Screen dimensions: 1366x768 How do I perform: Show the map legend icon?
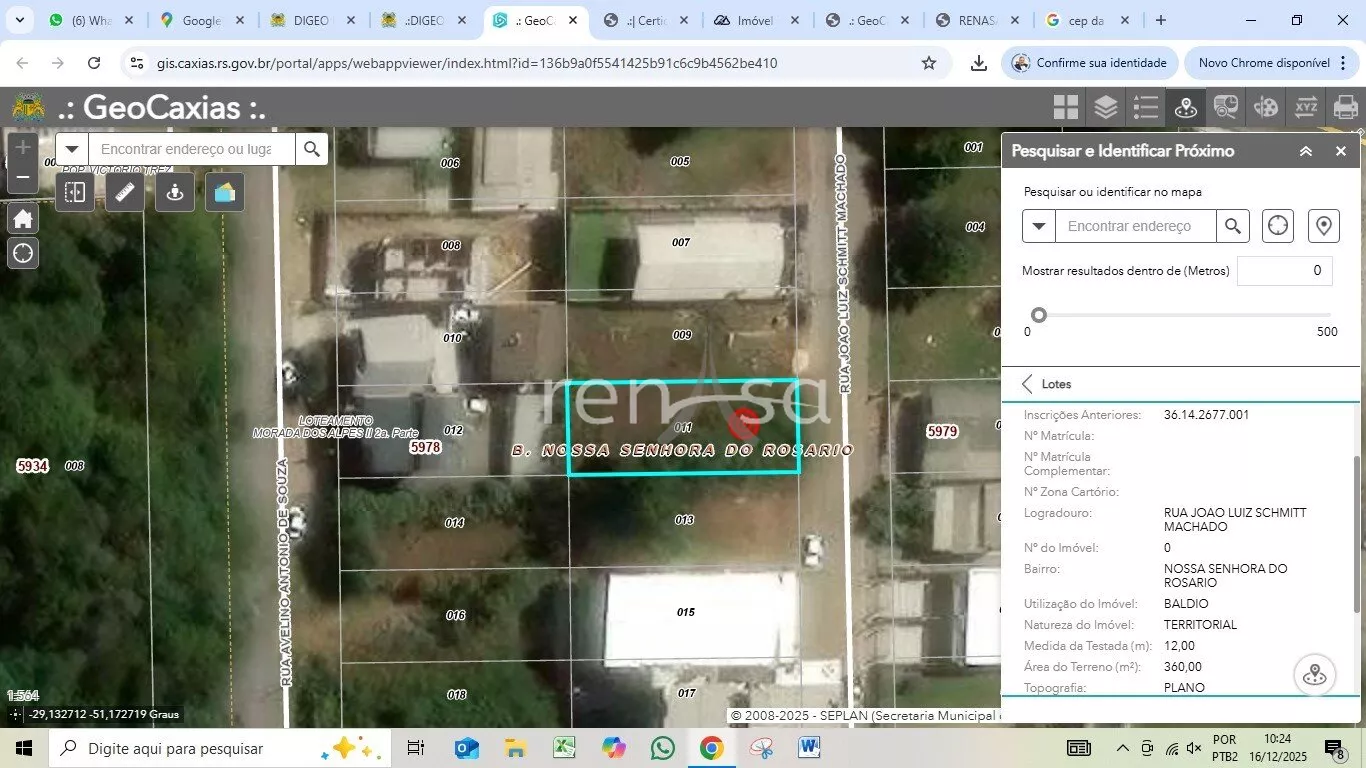(1145, 107)
